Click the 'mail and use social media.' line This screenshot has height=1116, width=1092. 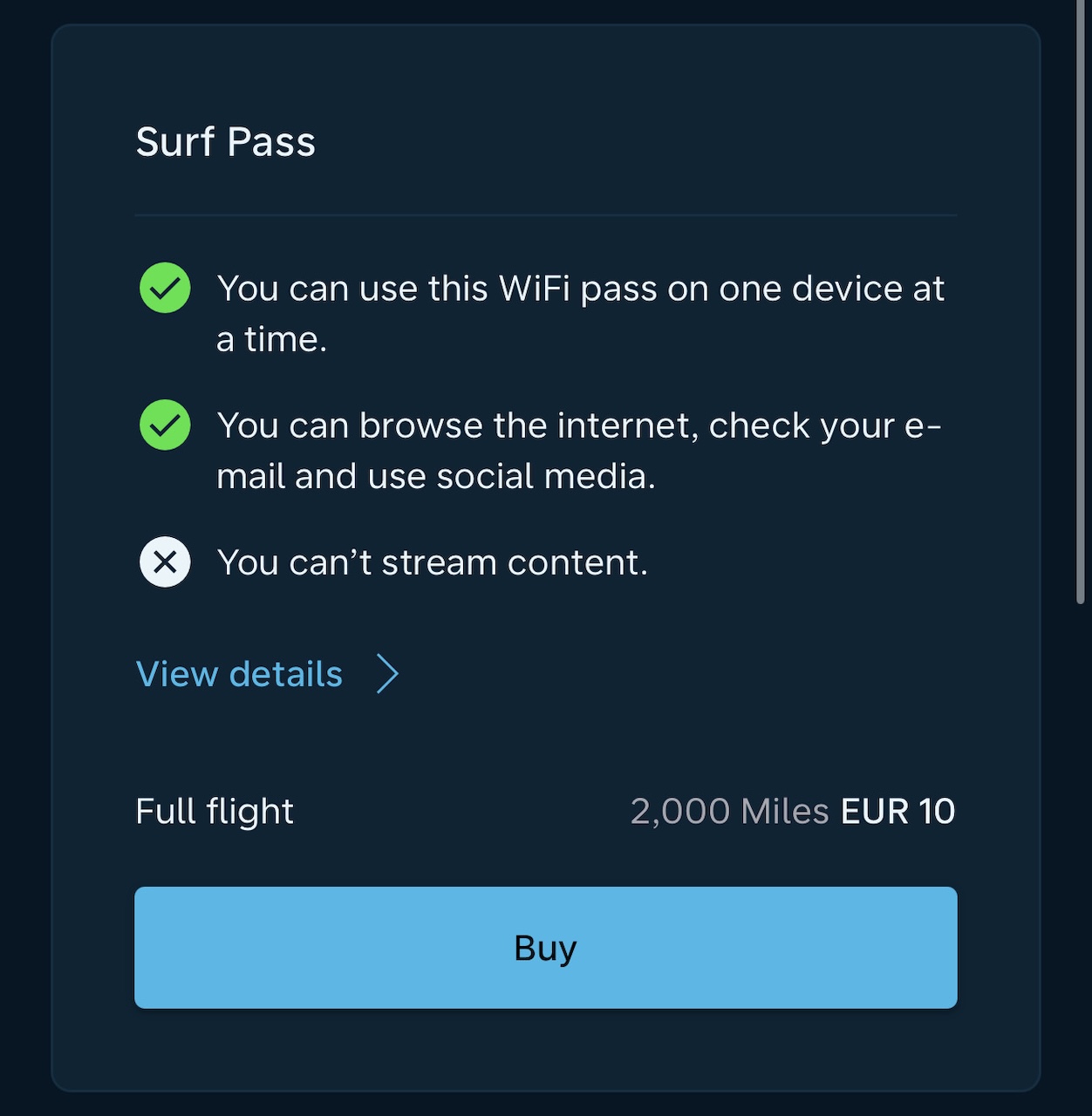(x=436, y=476)
